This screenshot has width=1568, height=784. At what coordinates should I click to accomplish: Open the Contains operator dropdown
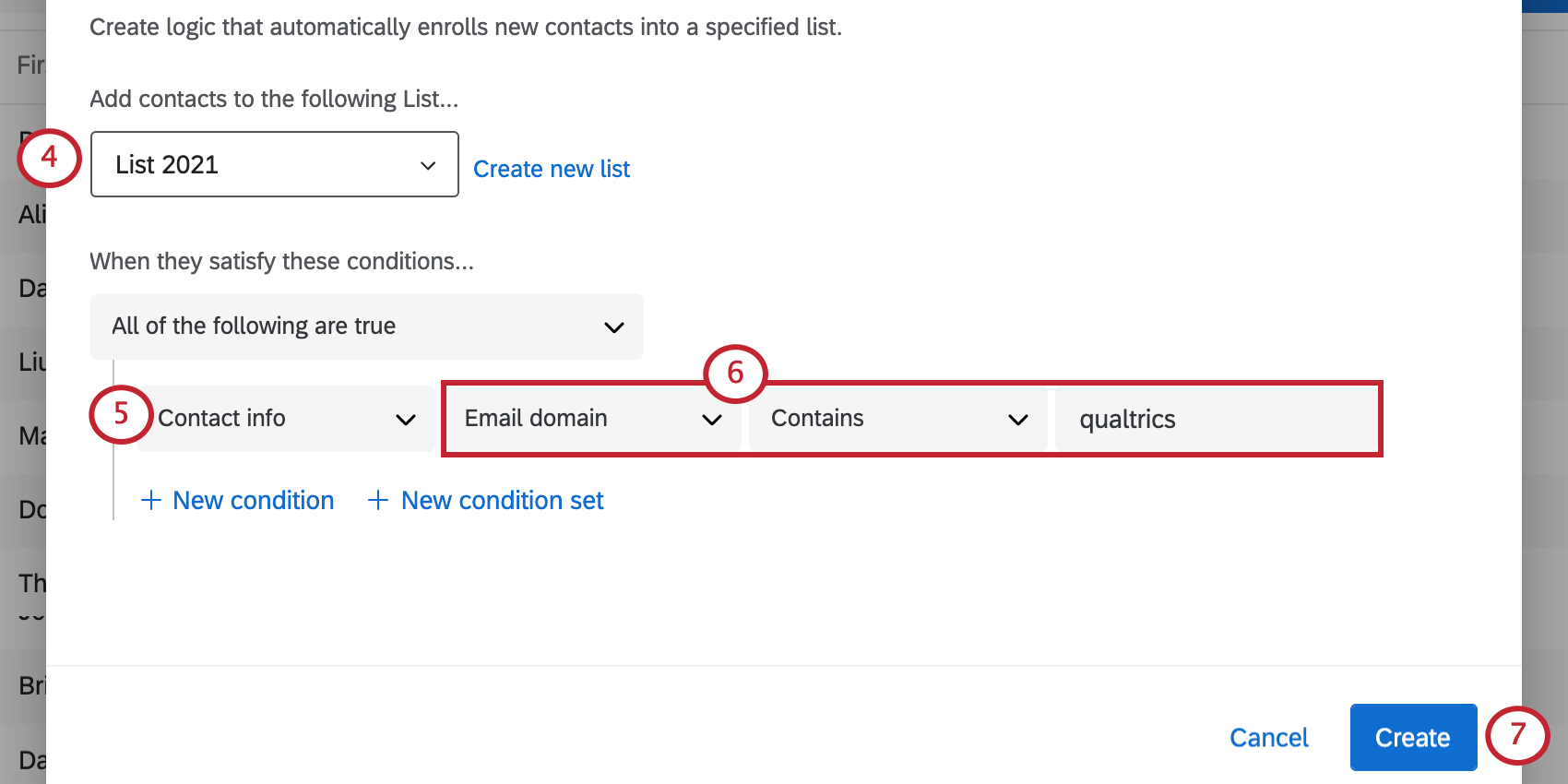[898, 419]
